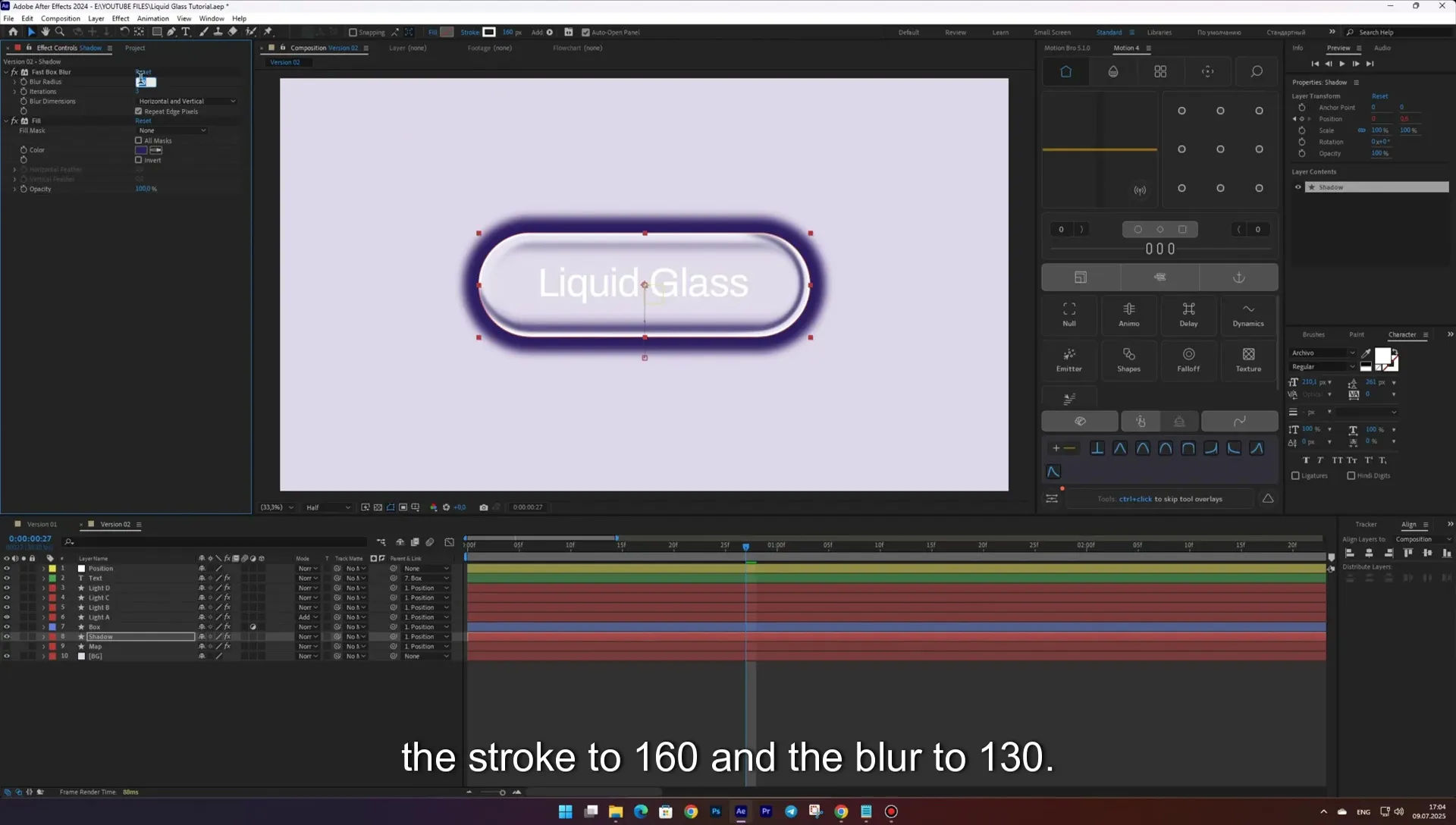Take snapshot with camera icon in viewer
Screen dimensions: 1456x825
pos(484,507)
